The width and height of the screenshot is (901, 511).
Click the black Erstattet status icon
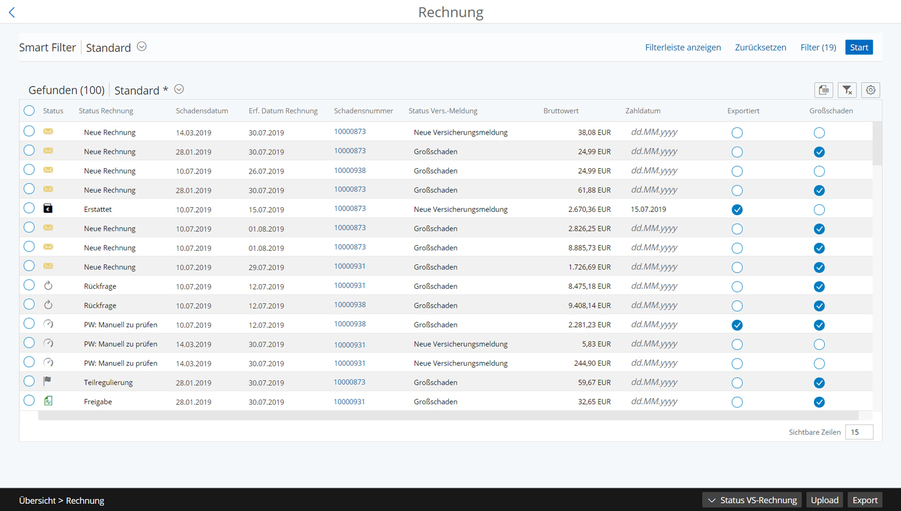[x=48, y=209]
